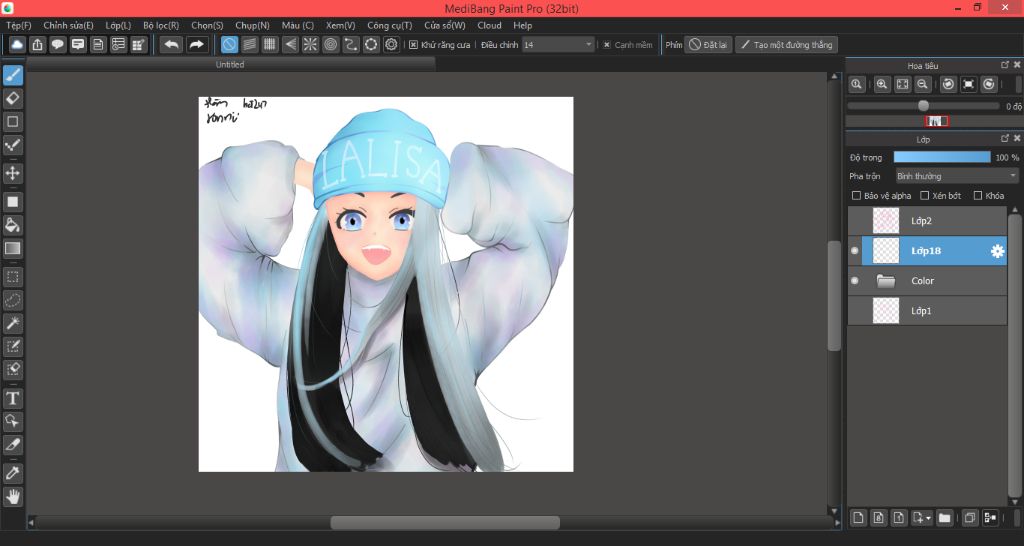
Task: Open Lớp(L) menu
Action: (x=118, y=25)
